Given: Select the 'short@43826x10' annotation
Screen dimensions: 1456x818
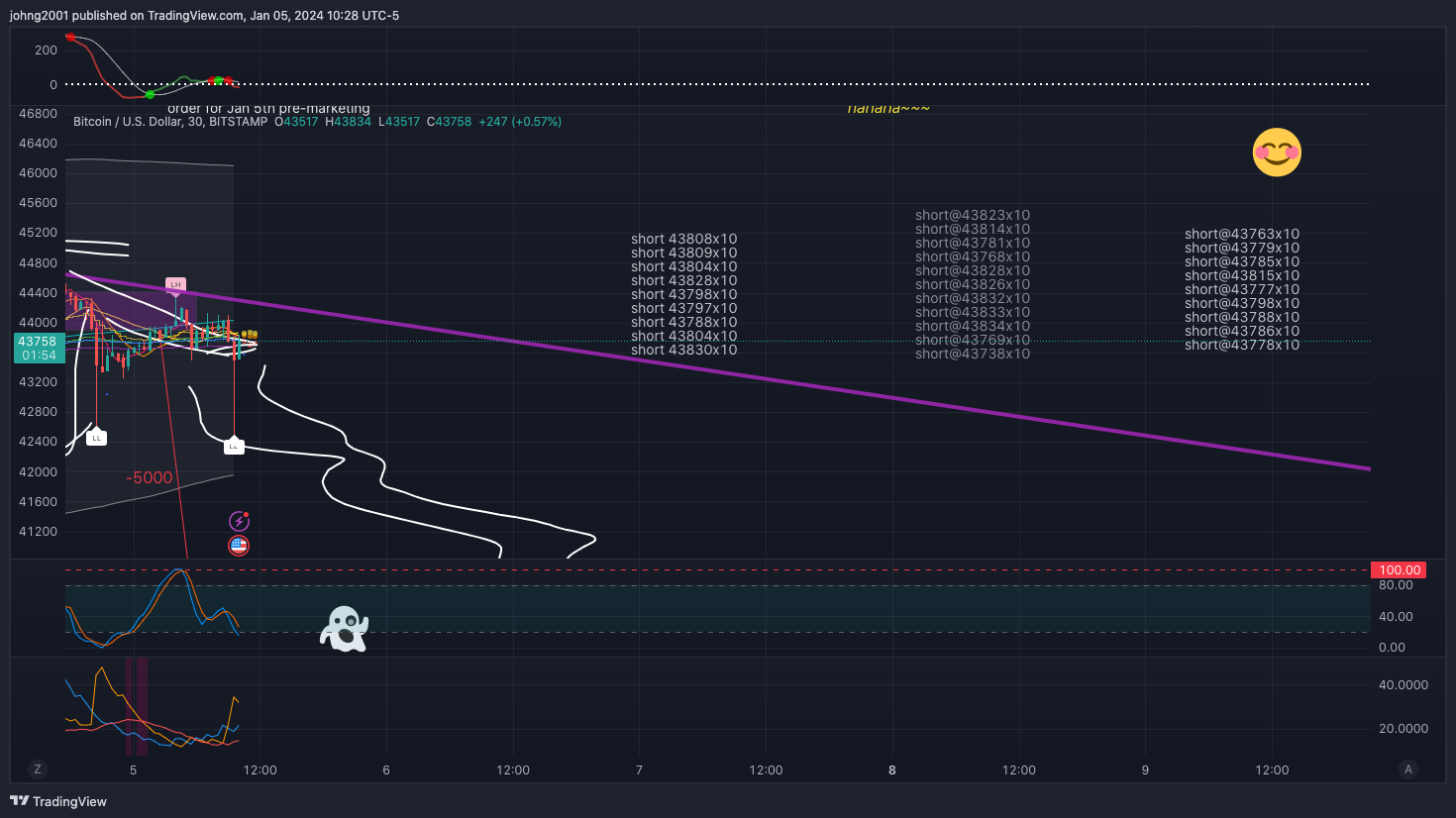Looking at the screenshot, I should click(973, 284).
